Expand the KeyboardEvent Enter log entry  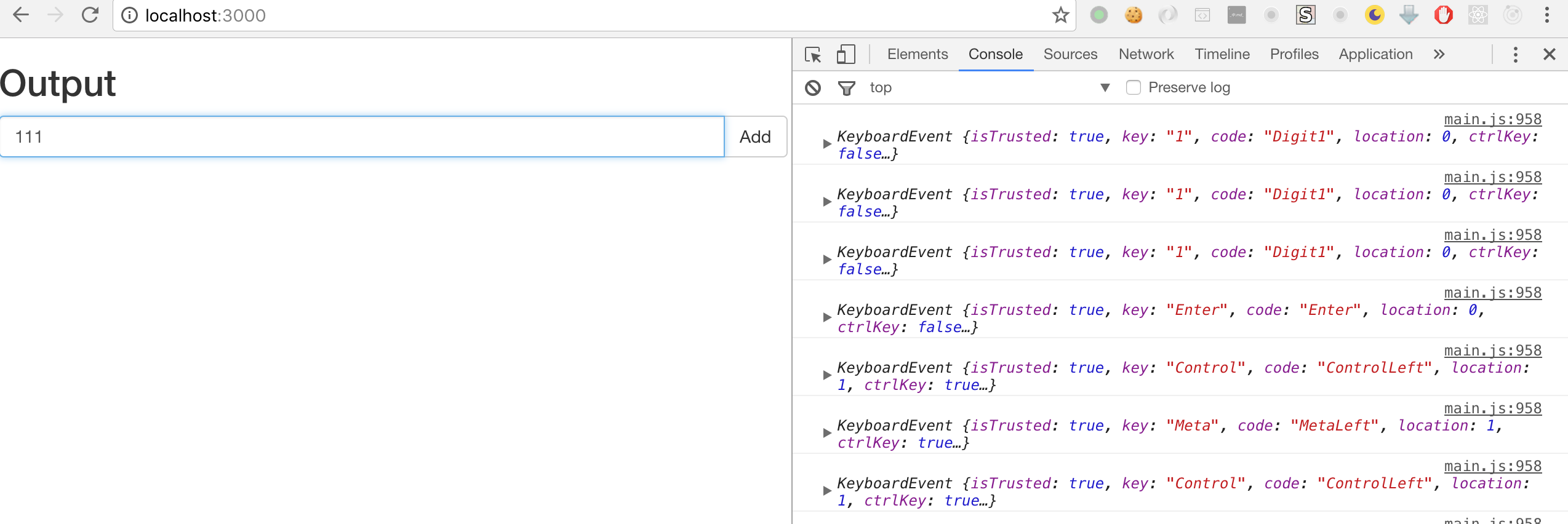pyautogui.click(x=827, y=317)
